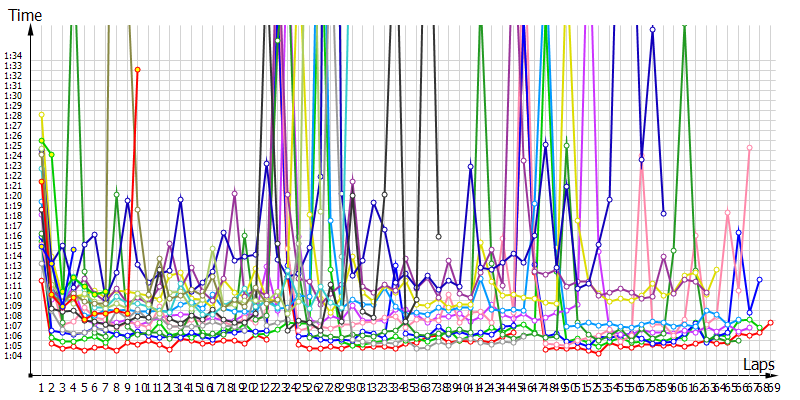Select the blue data point at 1:23 on lap 41
This screenshot has height=400, width=800.
coord(470,166)
